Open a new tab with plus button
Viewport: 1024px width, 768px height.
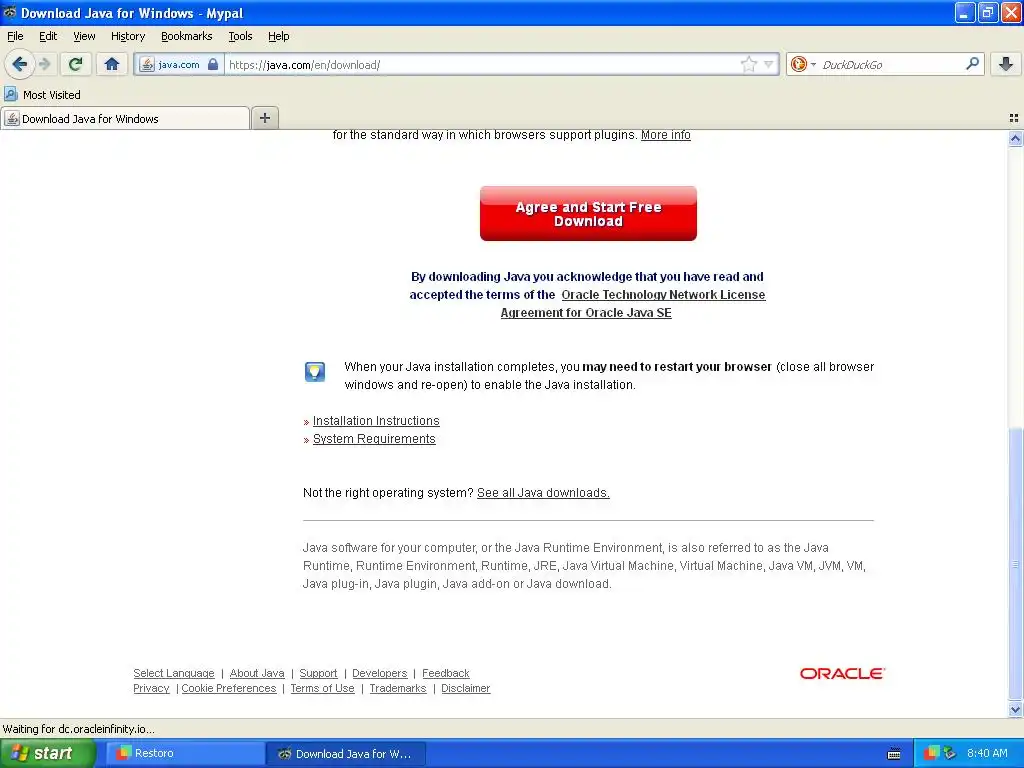tap(264, 118)
